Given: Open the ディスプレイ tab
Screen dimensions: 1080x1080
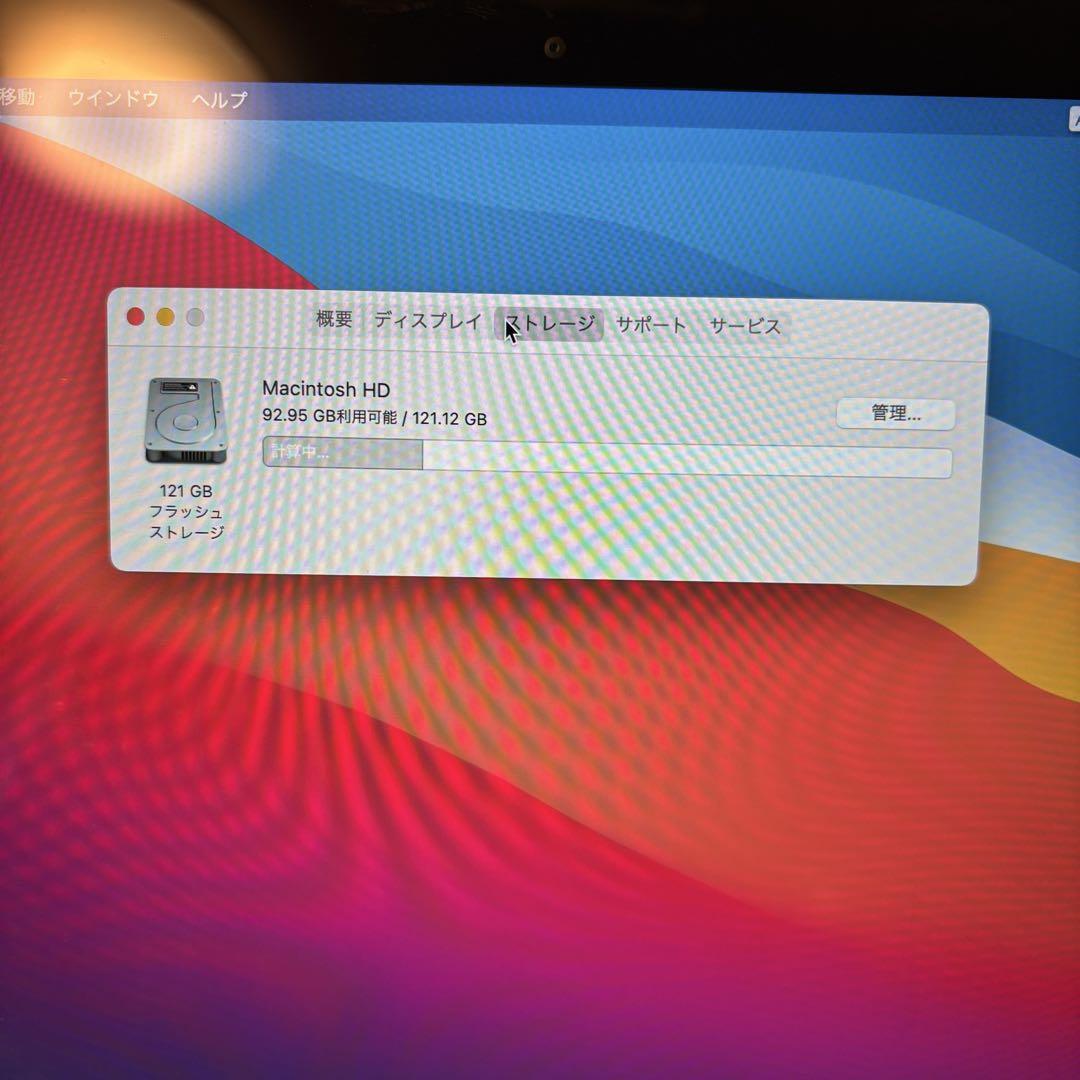Looking at the screenshot, I should click(x=428, y=321).
